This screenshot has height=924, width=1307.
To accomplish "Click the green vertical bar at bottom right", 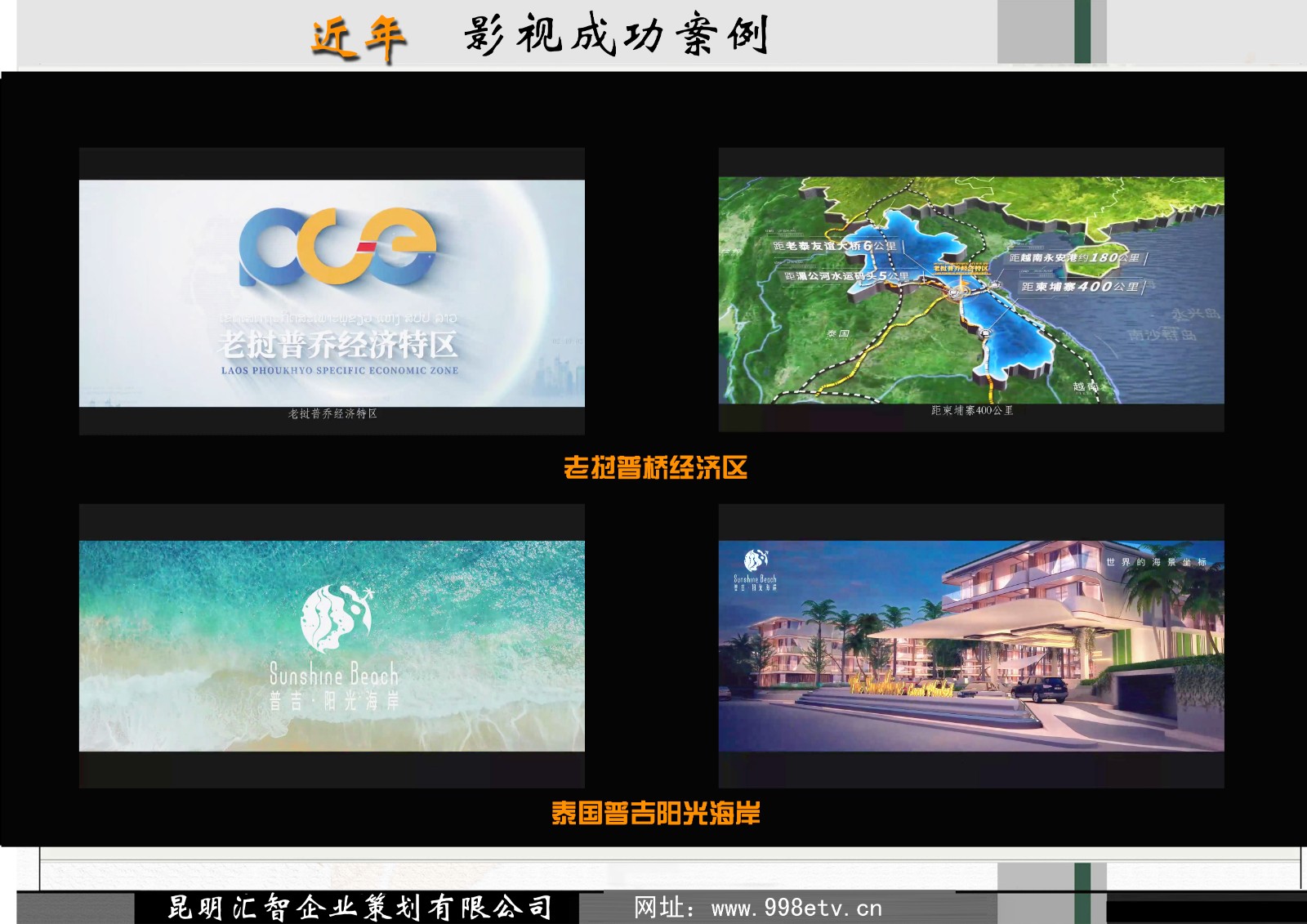I will click(x=1082, y=894).
